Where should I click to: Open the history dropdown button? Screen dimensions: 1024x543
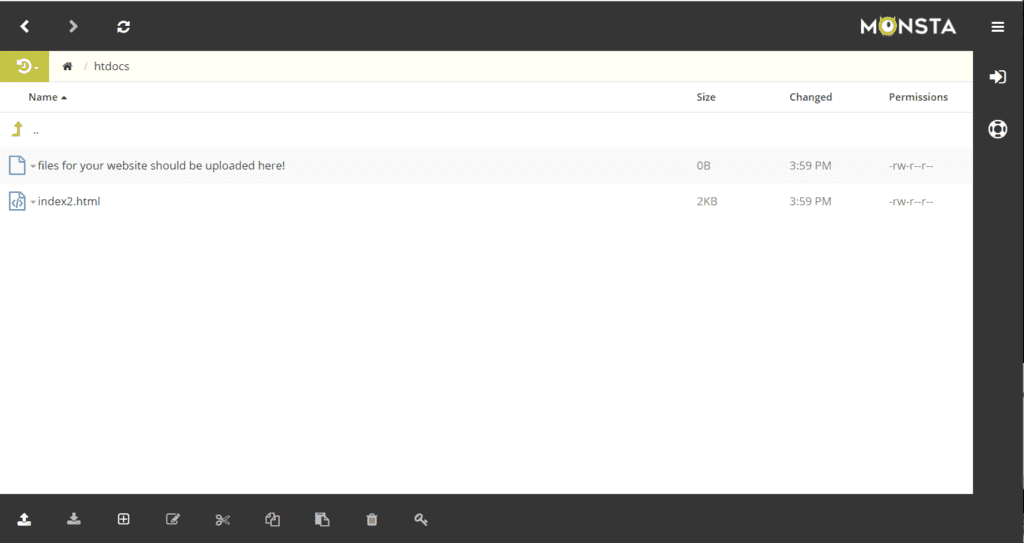[x=25, y=66]
